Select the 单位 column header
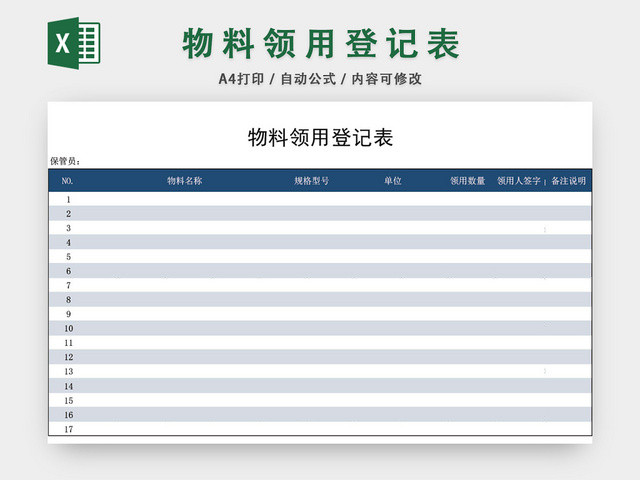 (393, 181)
